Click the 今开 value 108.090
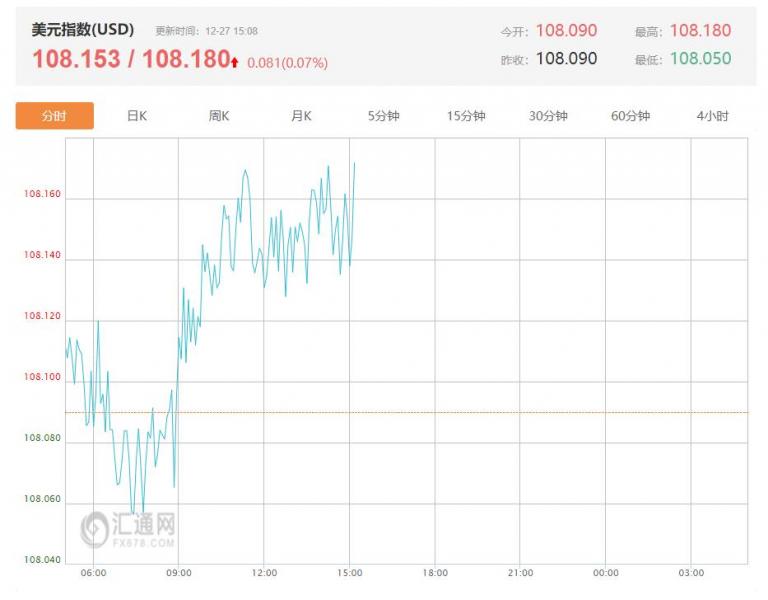 (x=566, y=31)
